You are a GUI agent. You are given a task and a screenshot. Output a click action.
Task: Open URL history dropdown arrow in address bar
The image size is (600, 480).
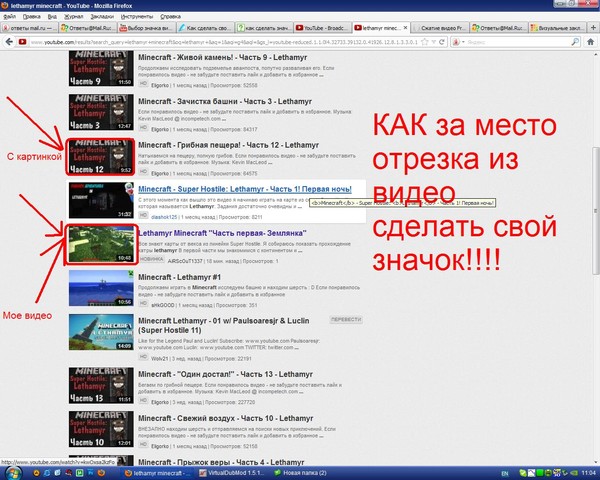(x=434, y=42)
